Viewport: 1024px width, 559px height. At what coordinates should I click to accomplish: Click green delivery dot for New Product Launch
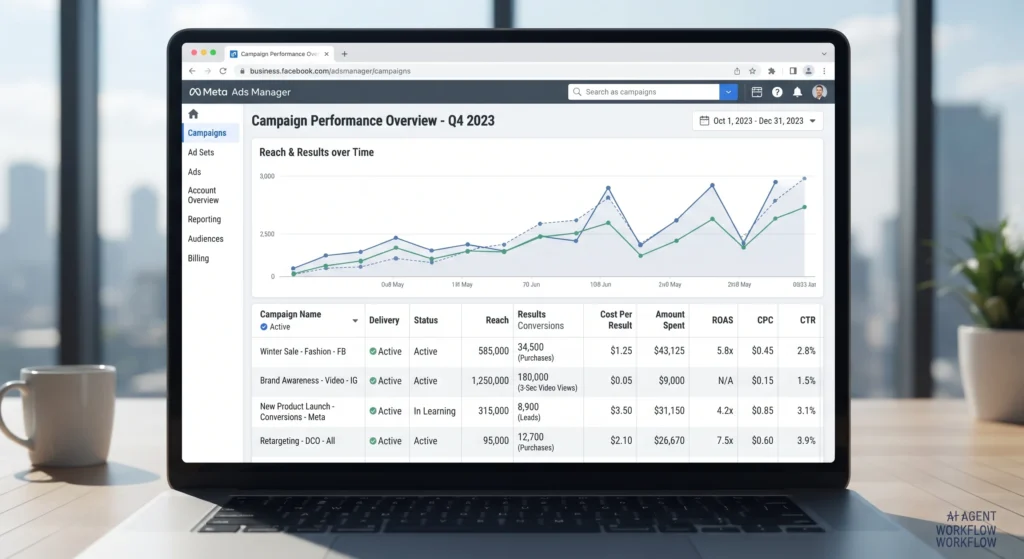tap(373, 411)
